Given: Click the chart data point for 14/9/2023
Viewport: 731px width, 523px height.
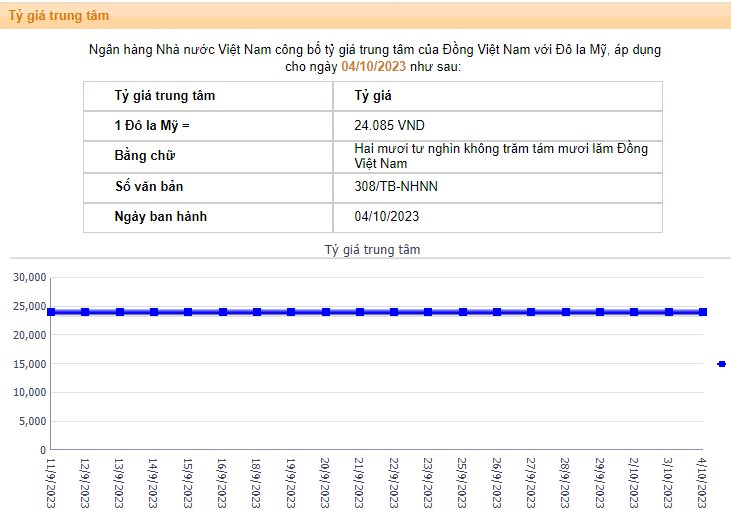Looking at the screenshot, I should click(154, 312).
